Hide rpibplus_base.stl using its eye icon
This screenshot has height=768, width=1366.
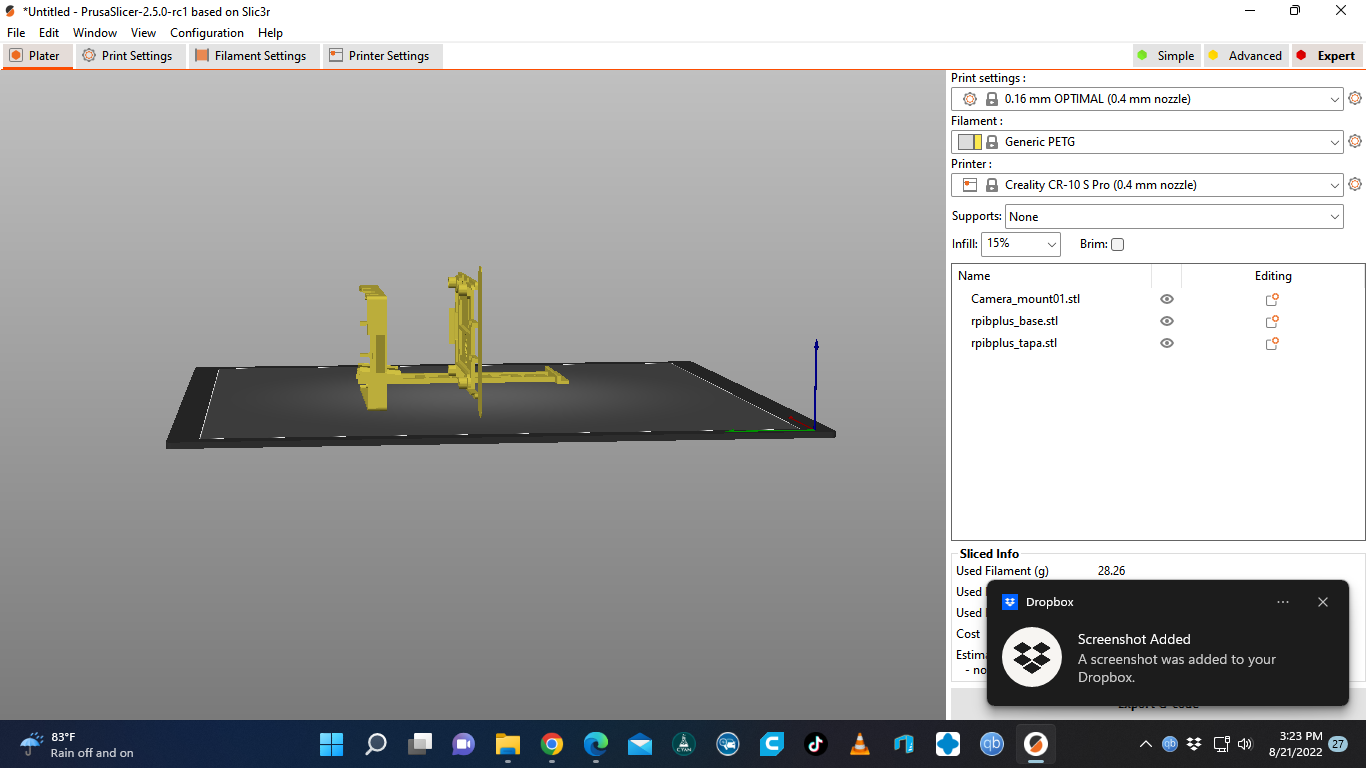coord(1166,321)
